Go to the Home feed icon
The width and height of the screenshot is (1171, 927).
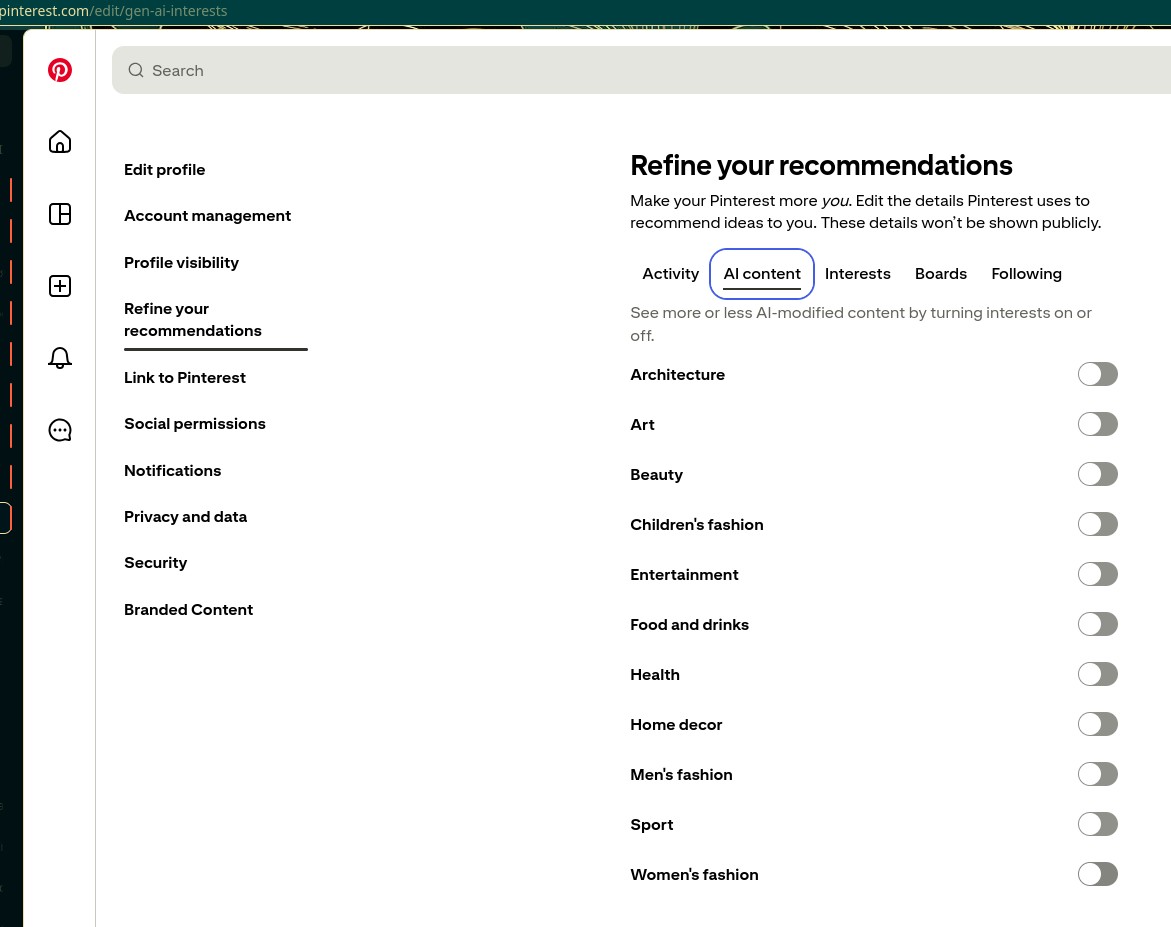pos(60,142)
